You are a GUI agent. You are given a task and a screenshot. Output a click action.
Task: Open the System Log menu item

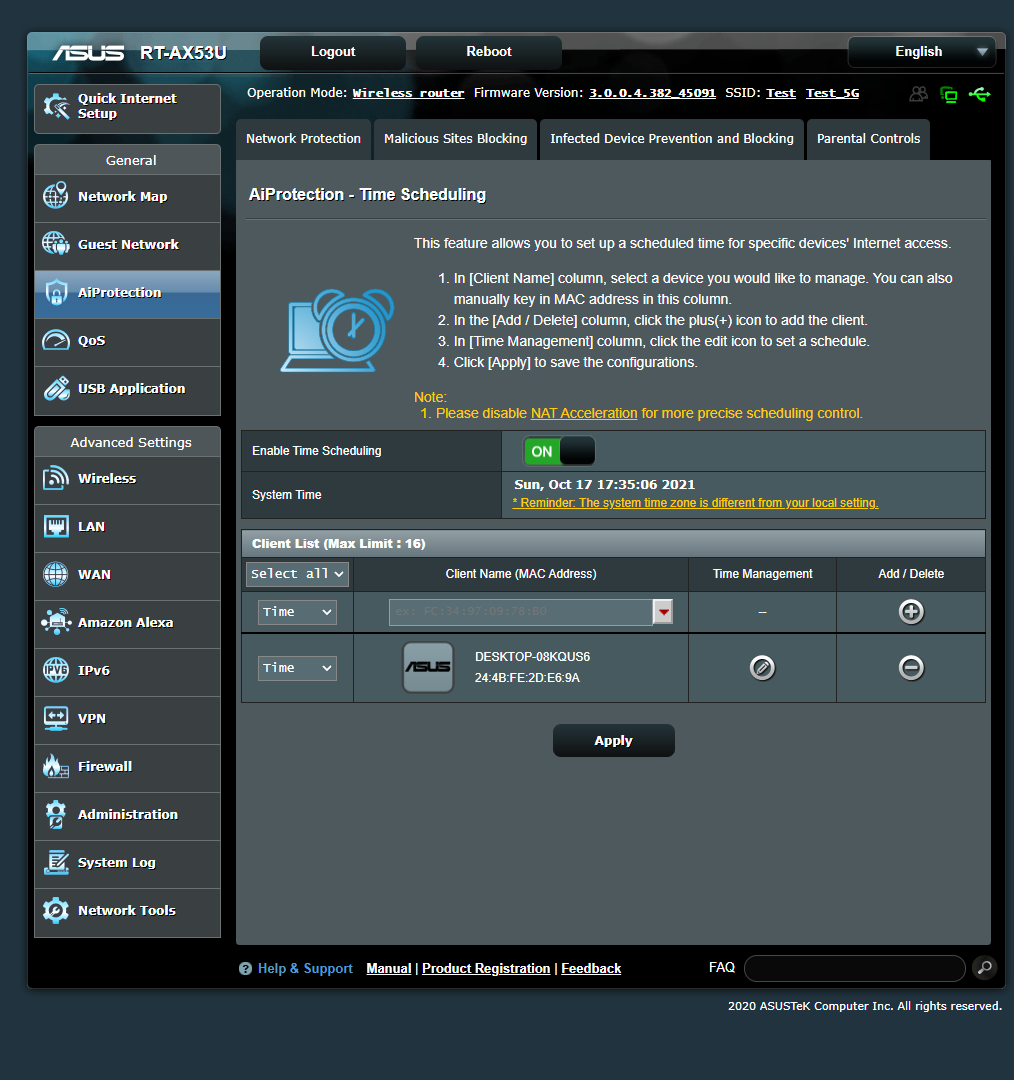127,863
